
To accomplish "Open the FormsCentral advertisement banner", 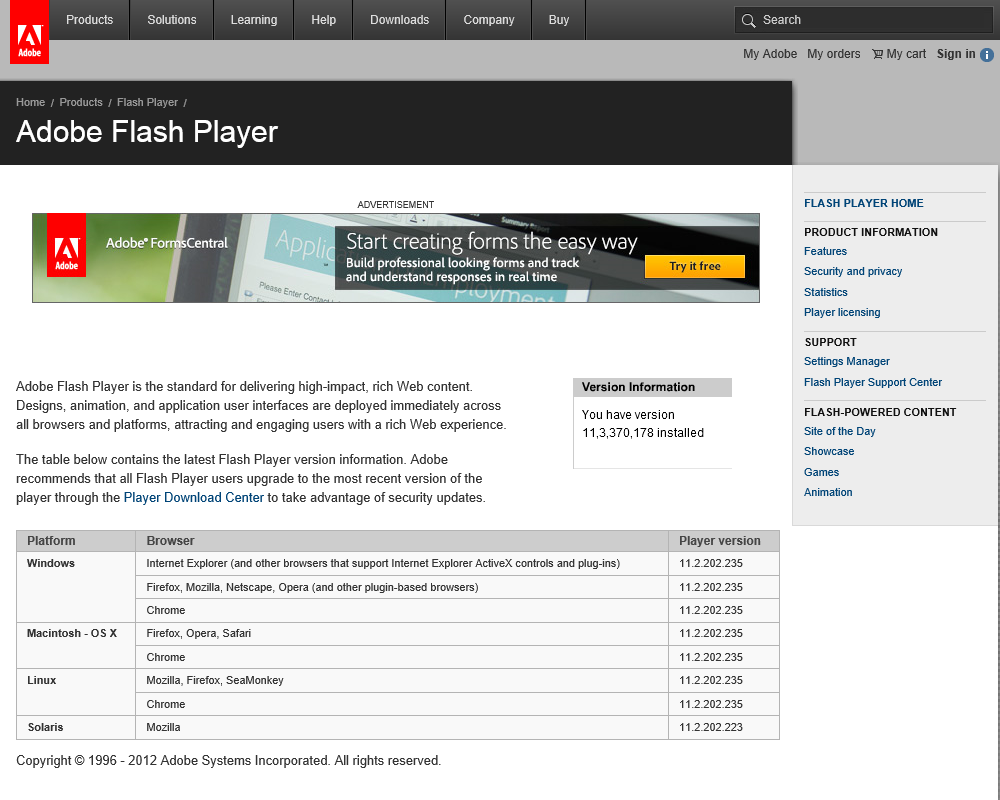I will (x=395, y=258).
